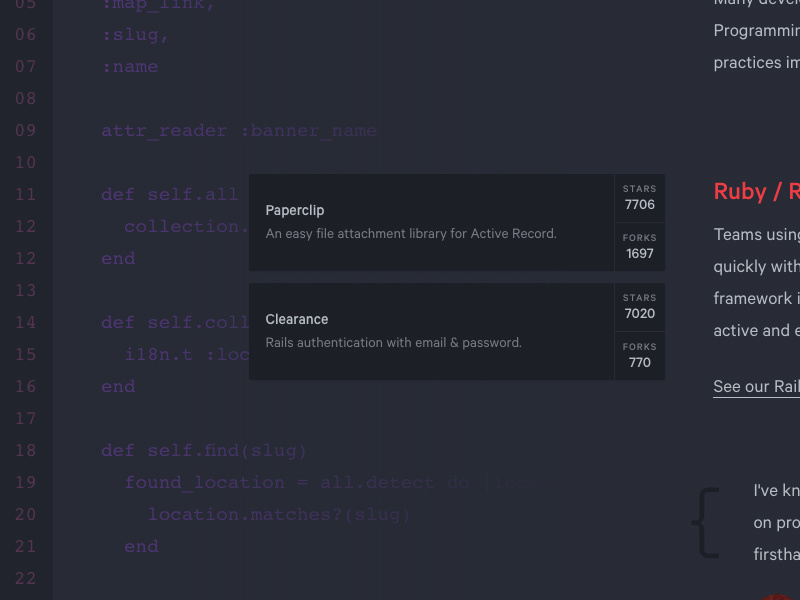
Task: Click the Paperclip description about Active Record
Action: 411,233
